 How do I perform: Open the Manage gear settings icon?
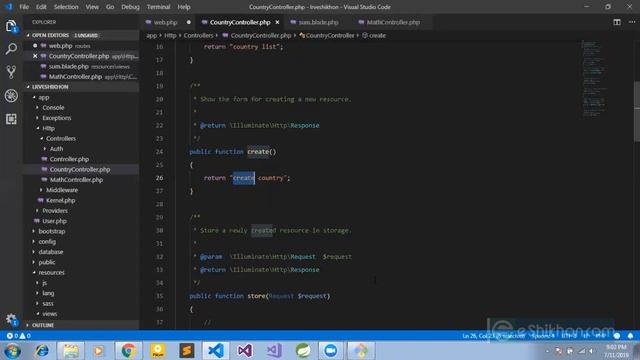click(x=11, y=319)
